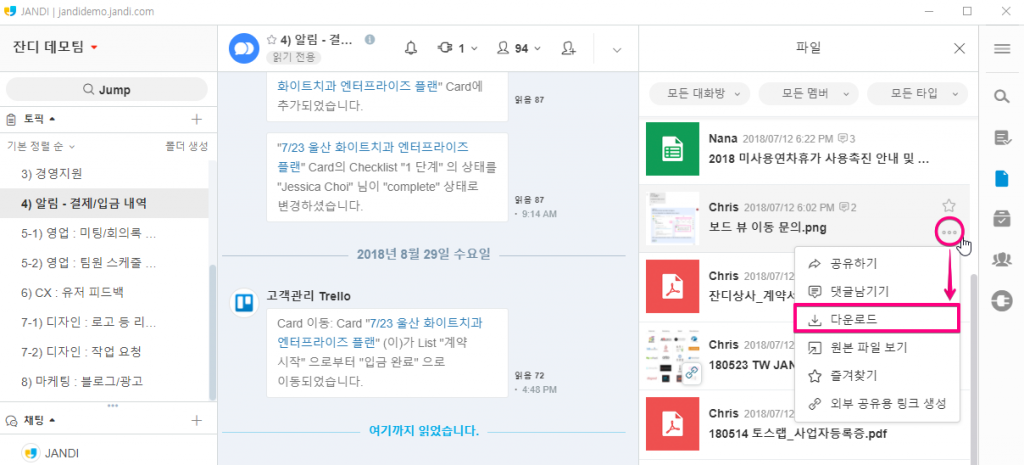This screenshot has height=465, width=1024.
Task: Open the integrations plug icon in right sidebar
Action: 1001,299
